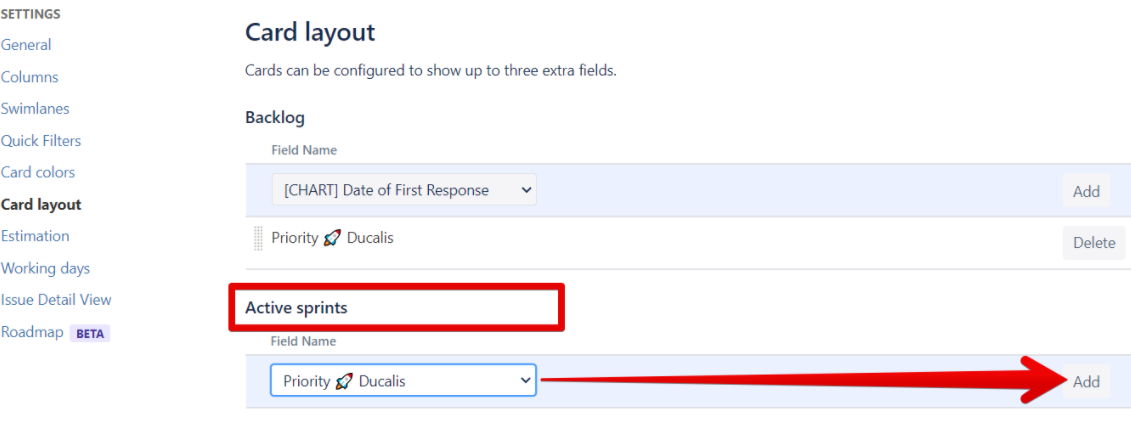Go to Columns settings

point(30,77)
